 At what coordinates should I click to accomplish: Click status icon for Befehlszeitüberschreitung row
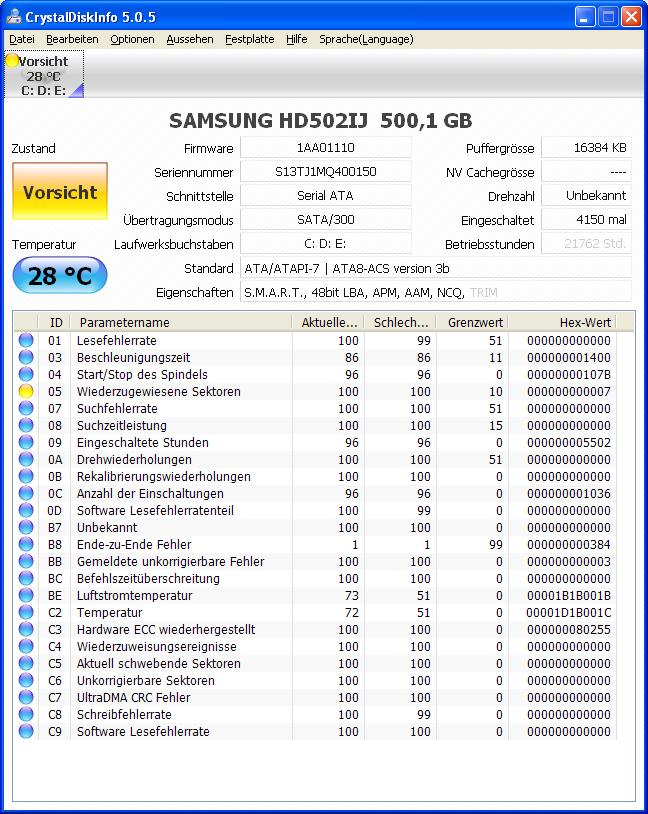tap(26, 578)
